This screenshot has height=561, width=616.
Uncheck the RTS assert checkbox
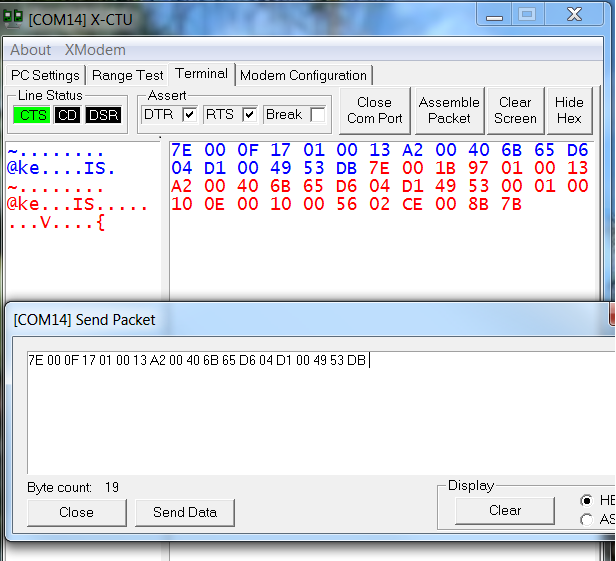pyautogui.click(x=249, y=115)
